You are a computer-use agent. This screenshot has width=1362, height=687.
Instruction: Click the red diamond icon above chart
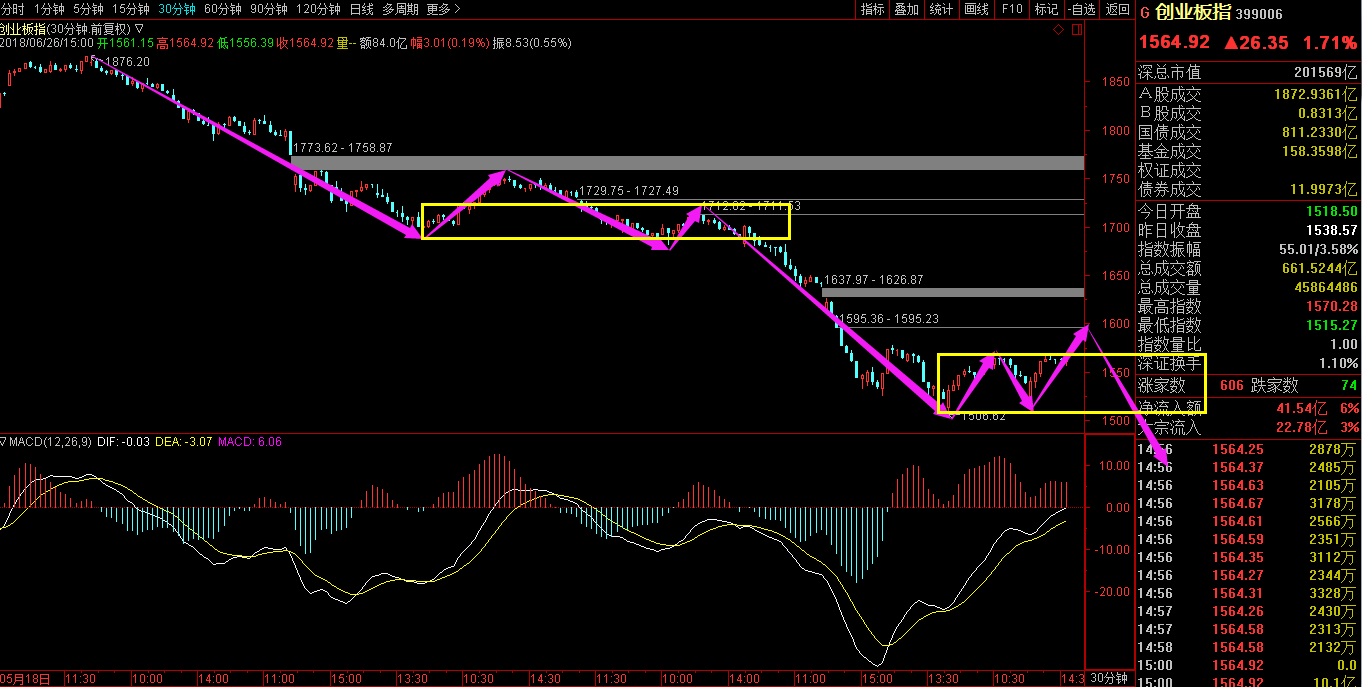coord(1059,31)
